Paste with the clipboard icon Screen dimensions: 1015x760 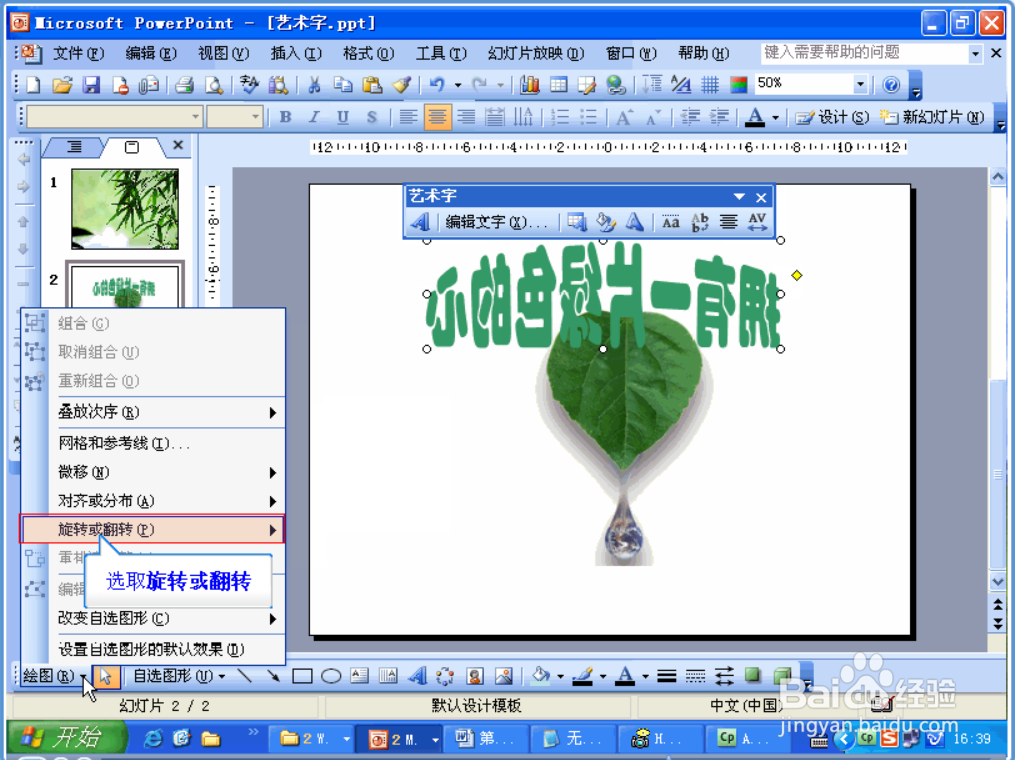pos(372,85)
